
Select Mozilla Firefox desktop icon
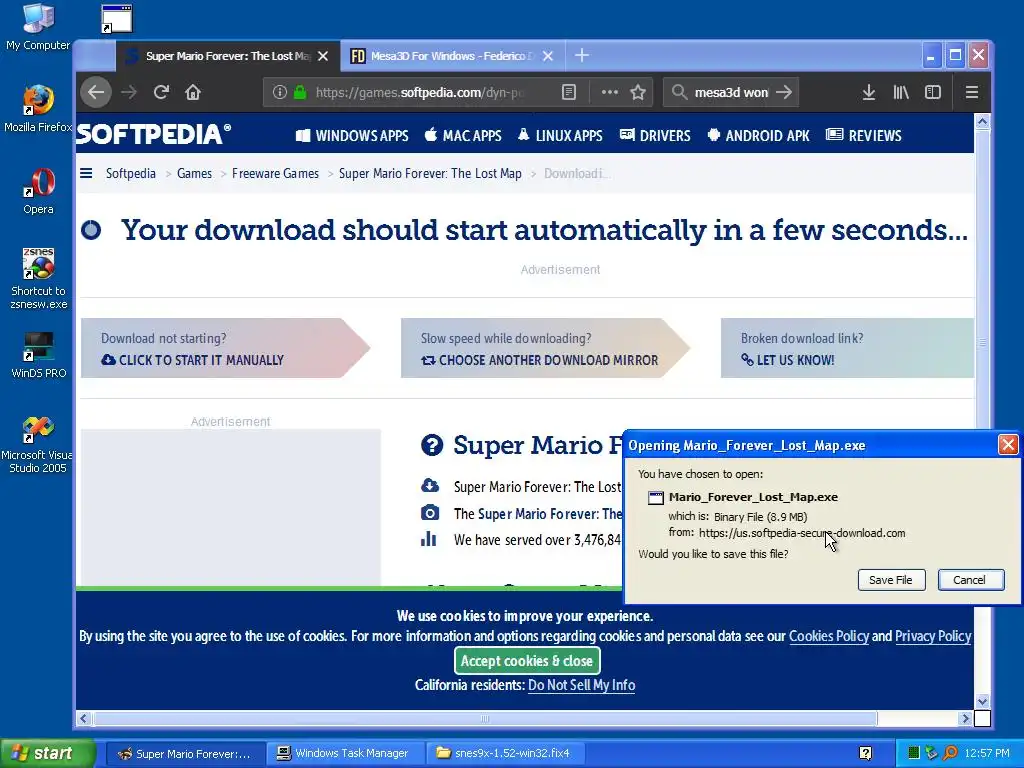click(38, 108)
